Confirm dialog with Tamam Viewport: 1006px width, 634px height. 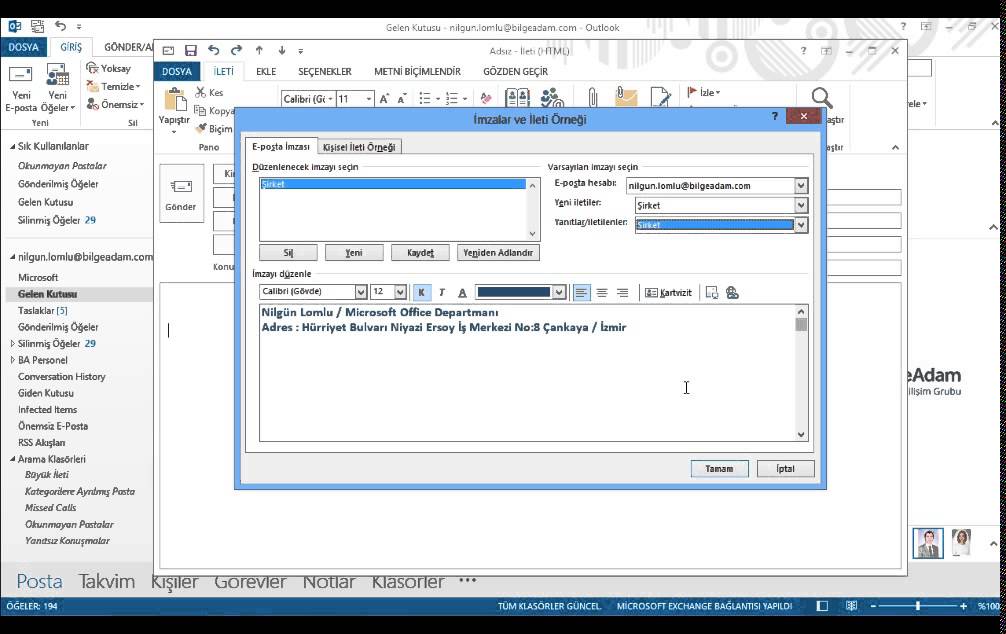[719, 469]
